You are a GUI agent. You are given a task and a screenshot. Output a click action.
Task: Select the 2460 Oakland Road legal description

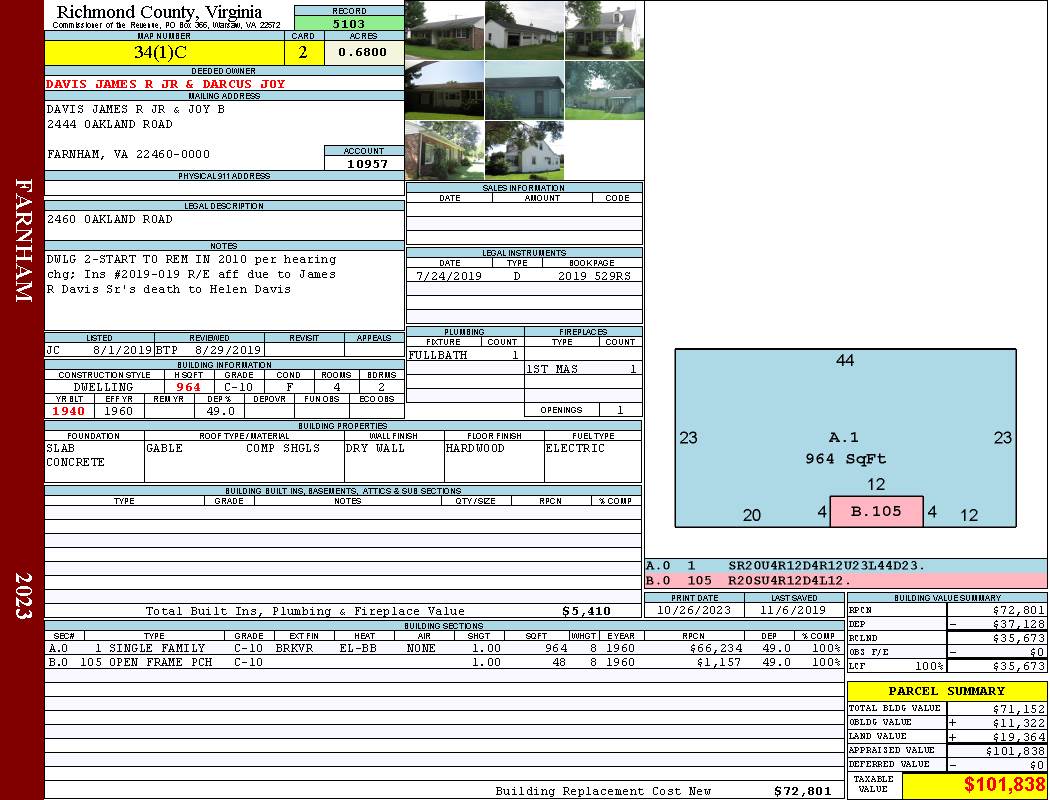point(110,219)
